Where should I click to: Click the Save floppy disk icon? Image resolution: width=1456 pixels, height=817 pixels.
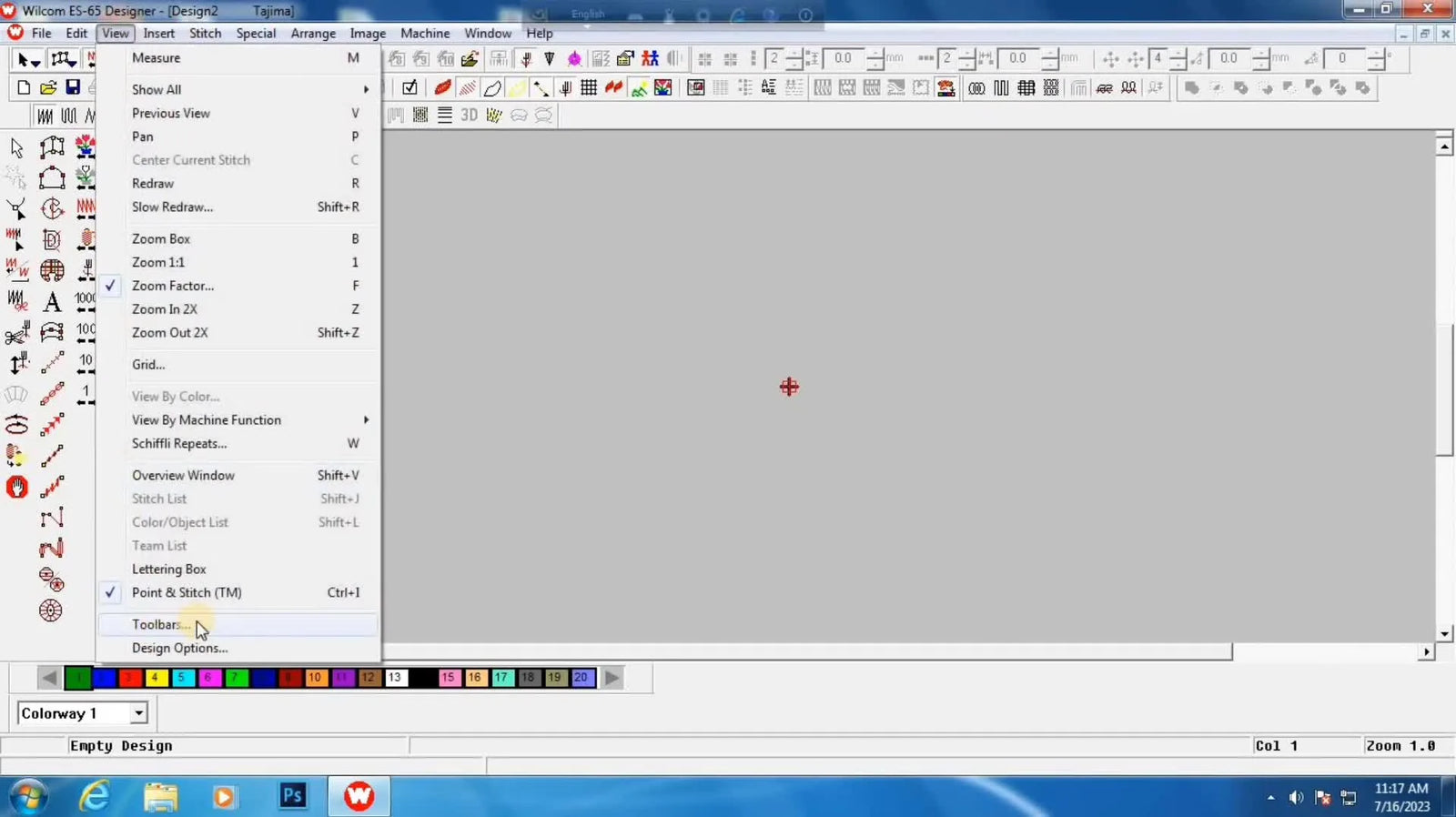[73, 87]
